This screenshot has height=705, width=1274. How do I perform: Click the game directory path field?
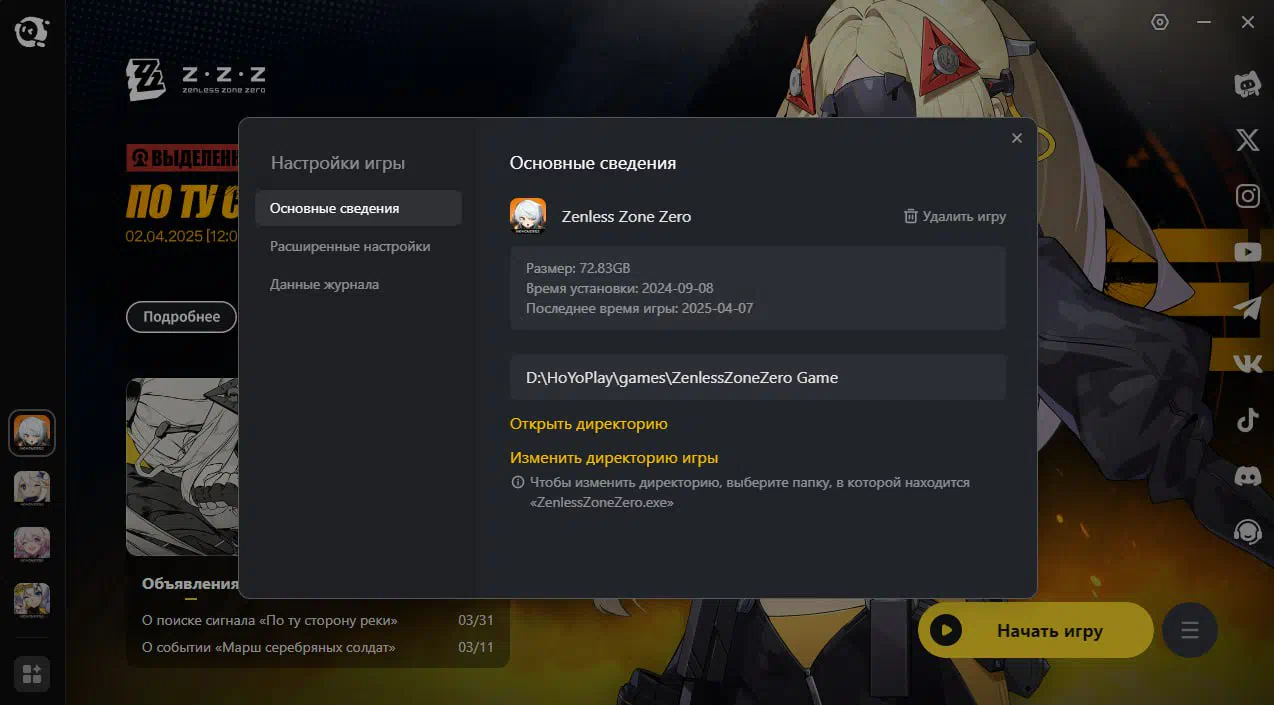coord(758,378)
